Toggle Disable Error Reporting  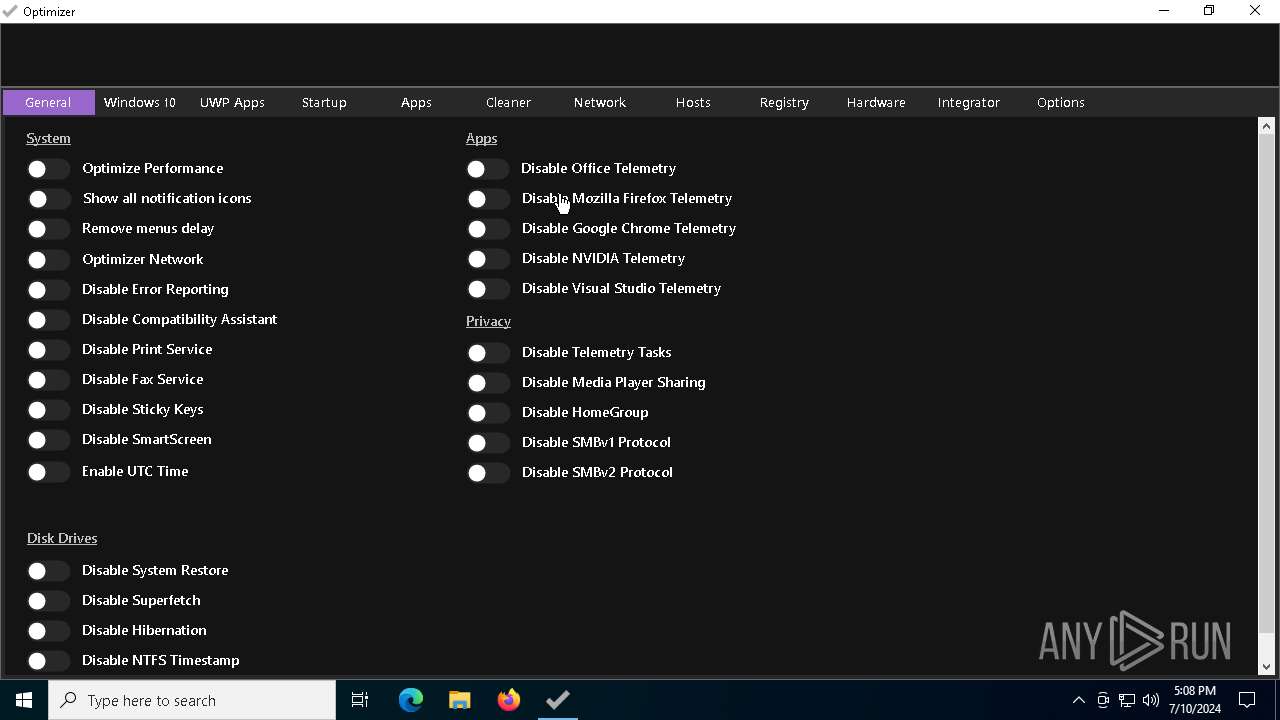(x=48, y=290)
